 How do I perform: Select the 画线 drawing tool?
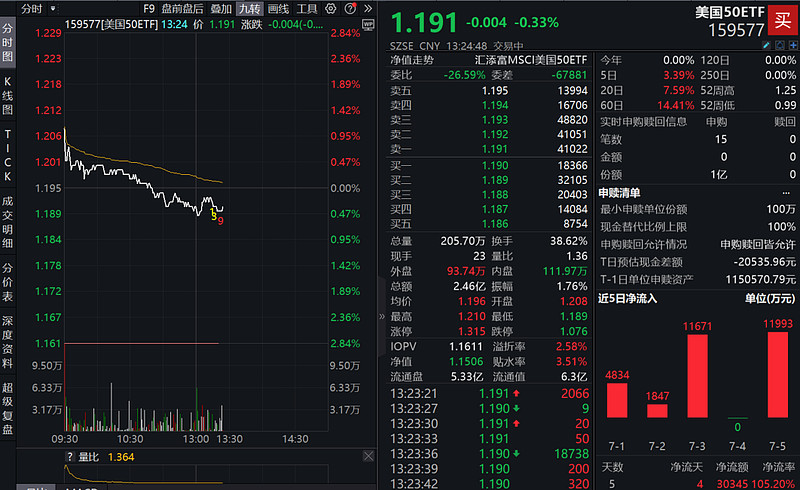(279, 9)
